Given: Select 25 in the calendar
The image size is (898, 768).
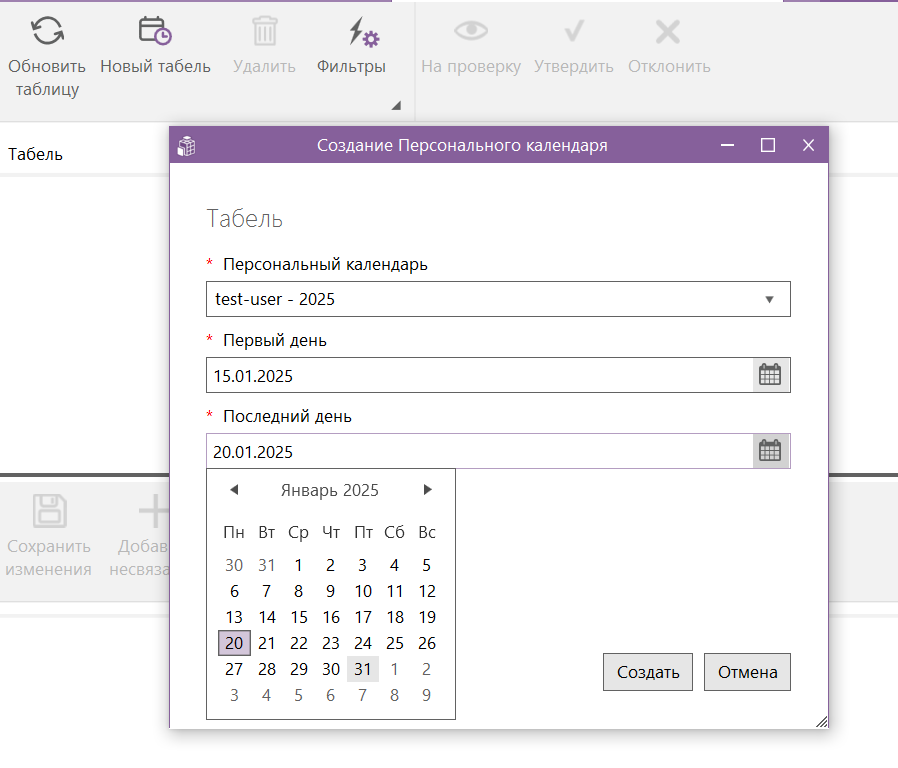Looking at the screenshot, I should tap(395, 643).
